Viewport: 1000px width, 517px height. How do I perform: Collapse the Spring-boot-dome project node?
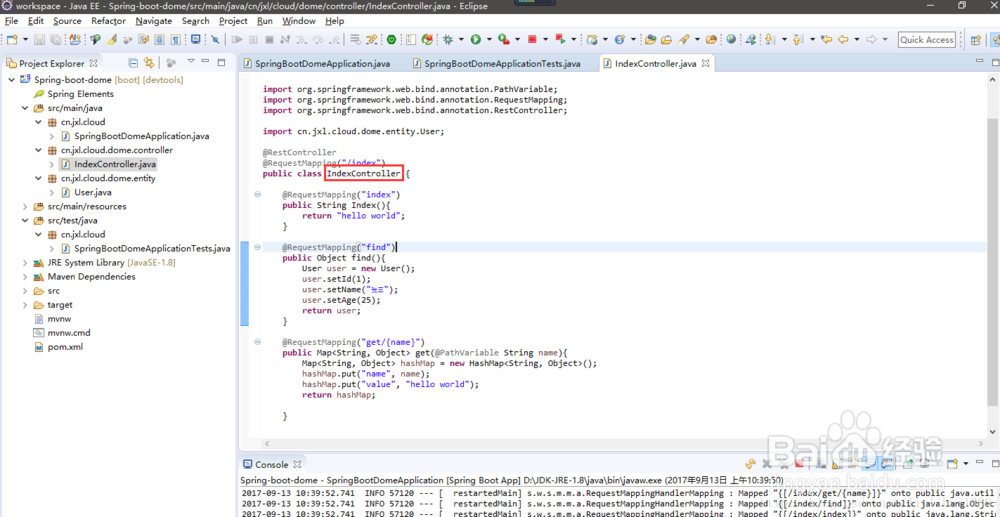click(x=11, y=80)
